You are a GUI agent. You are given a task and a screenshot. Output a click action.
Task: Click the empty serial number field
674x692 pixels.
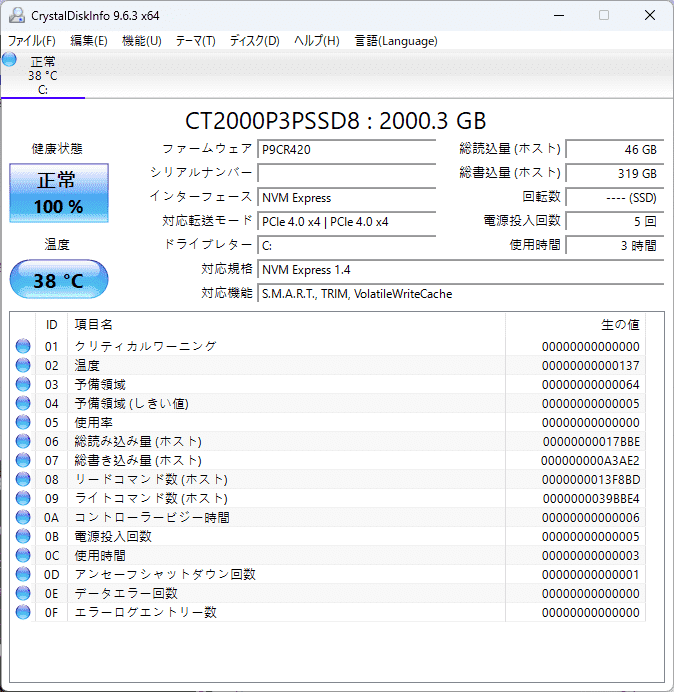point(346,173)
